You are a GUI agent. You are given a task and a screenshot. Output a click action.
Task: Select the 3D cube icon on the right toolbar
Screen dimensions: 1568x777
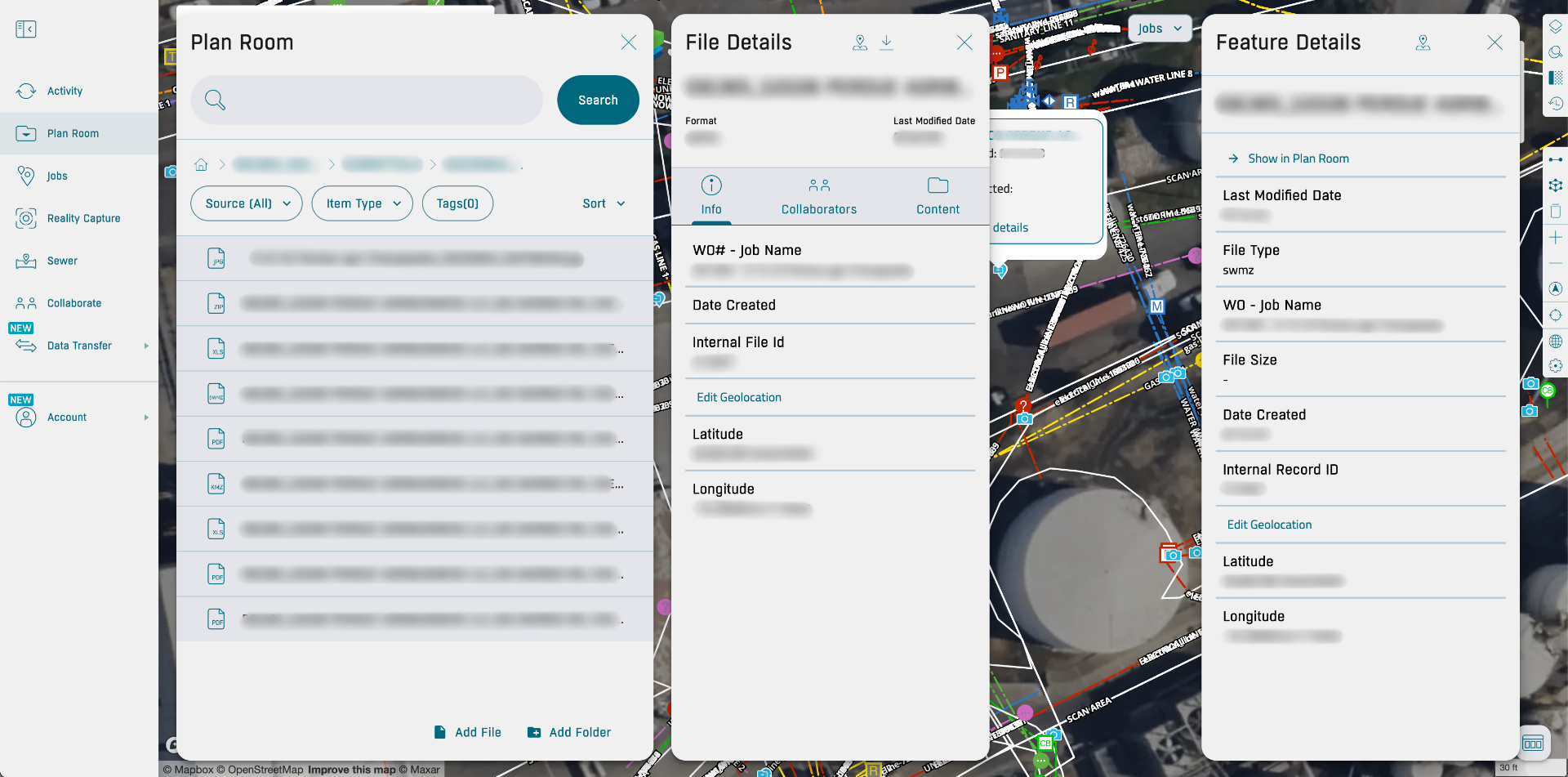pos(1556,185)
